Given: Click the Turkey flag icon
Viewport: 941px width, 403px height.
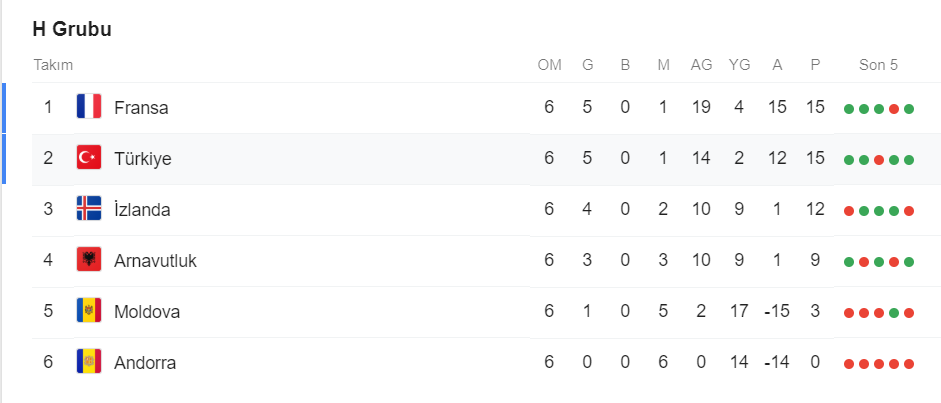Looking at the screenshot, I should click(x=89, y=158).
